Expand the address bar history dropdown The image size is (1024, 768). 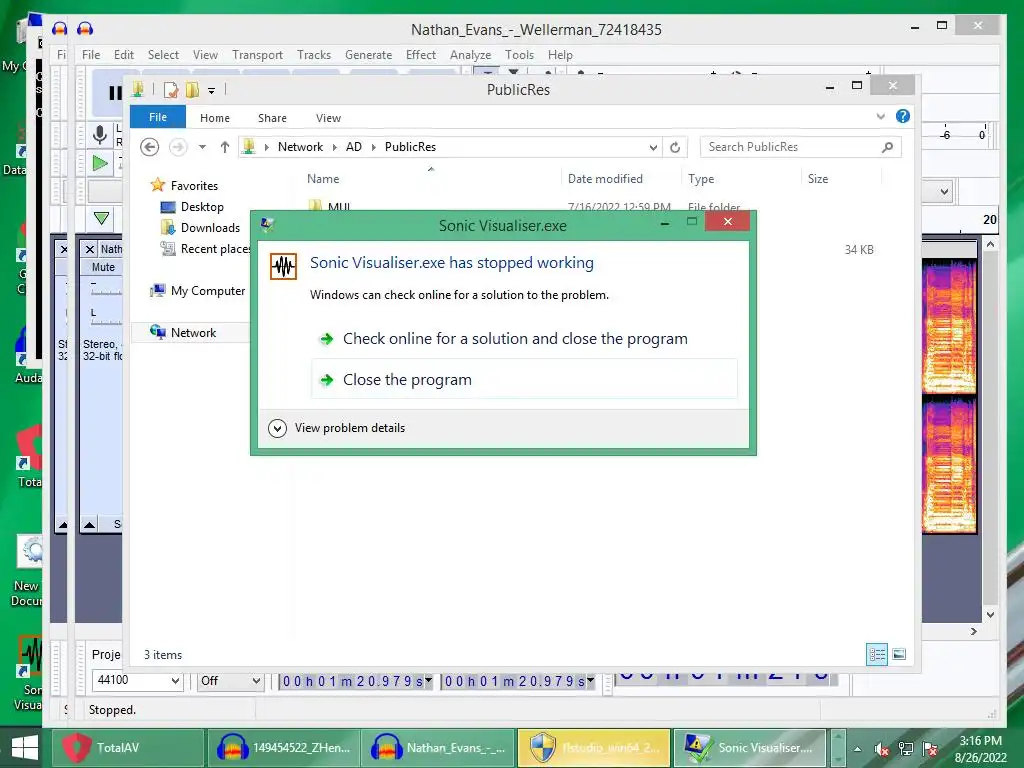(x=652, y=148)
